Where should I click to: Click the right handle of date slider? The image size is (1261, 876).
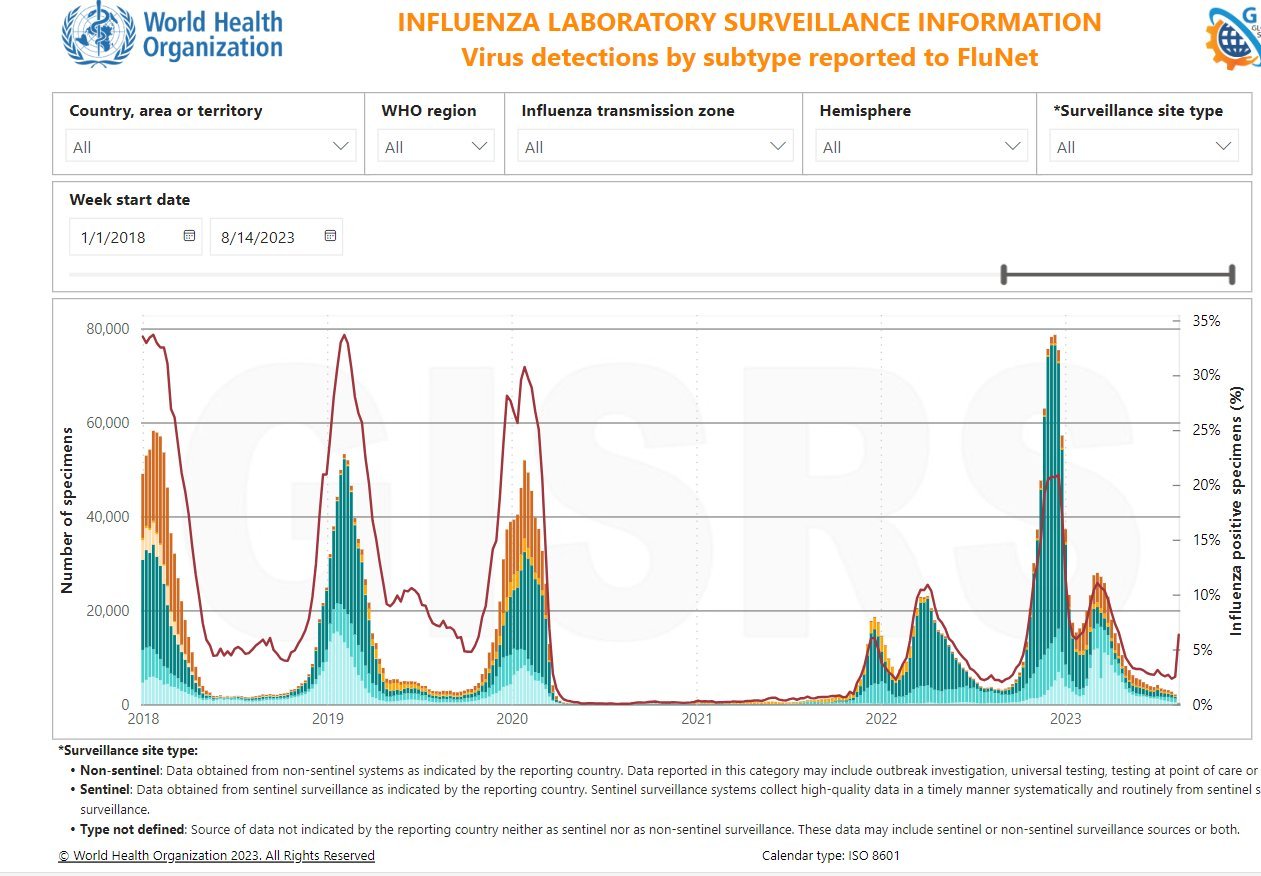click(1232, 275)
